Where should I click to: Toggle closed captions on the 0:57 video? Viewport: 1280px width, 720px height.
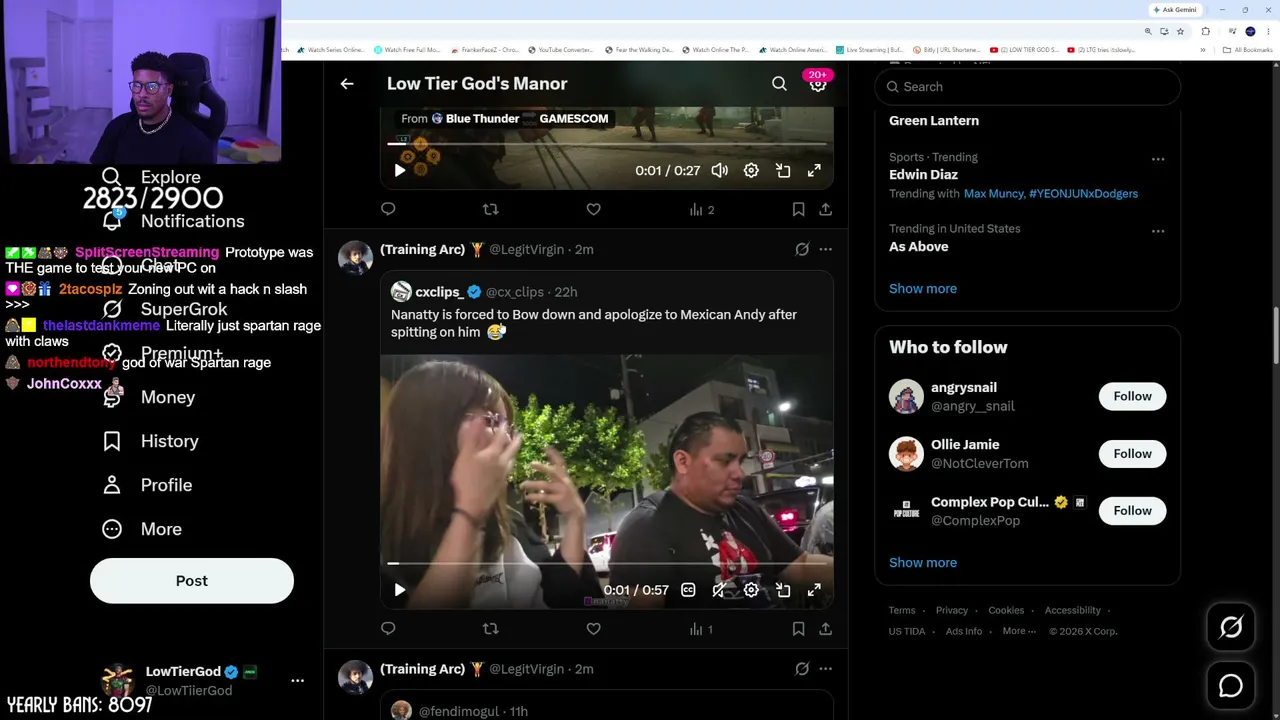click(x=688, y=590)
